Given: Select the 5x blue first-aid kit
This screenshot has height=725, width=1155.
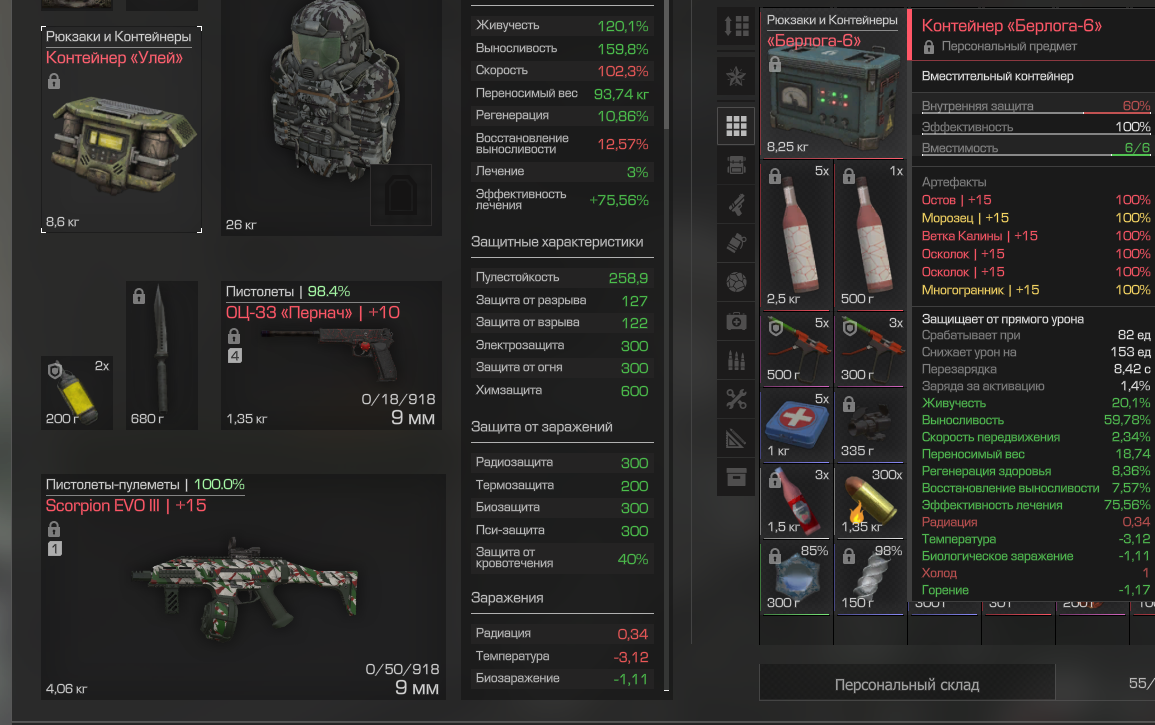Looking at the screenshot, I should pyautogui.click(x=796, y=425).
